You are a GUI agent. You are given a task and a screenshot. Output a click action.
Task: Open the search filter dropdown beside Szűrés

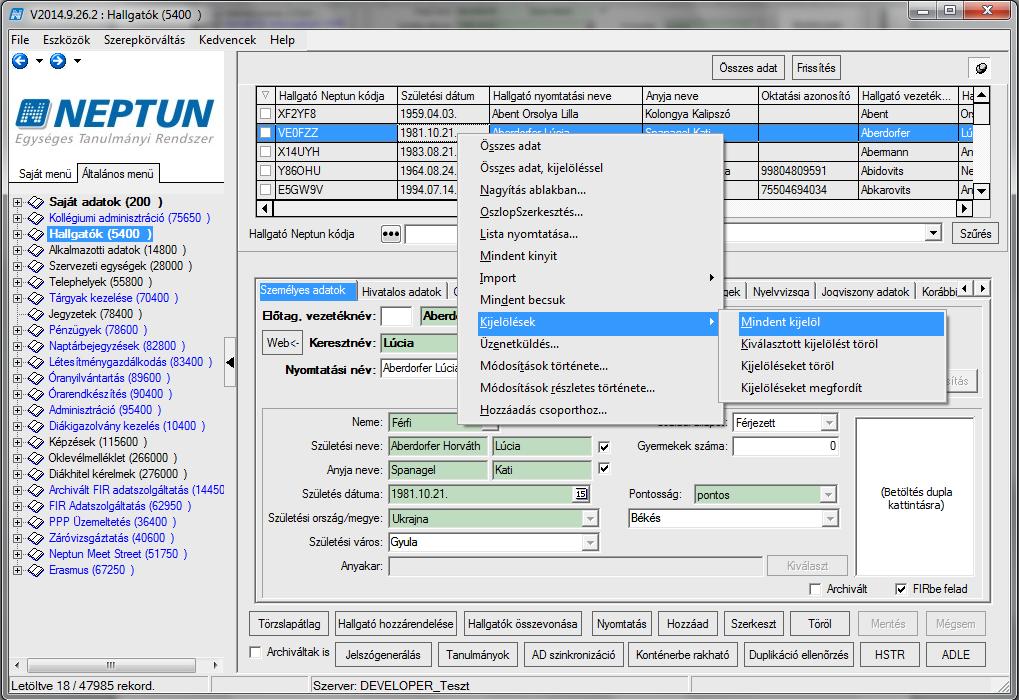[x=933, y=233]
